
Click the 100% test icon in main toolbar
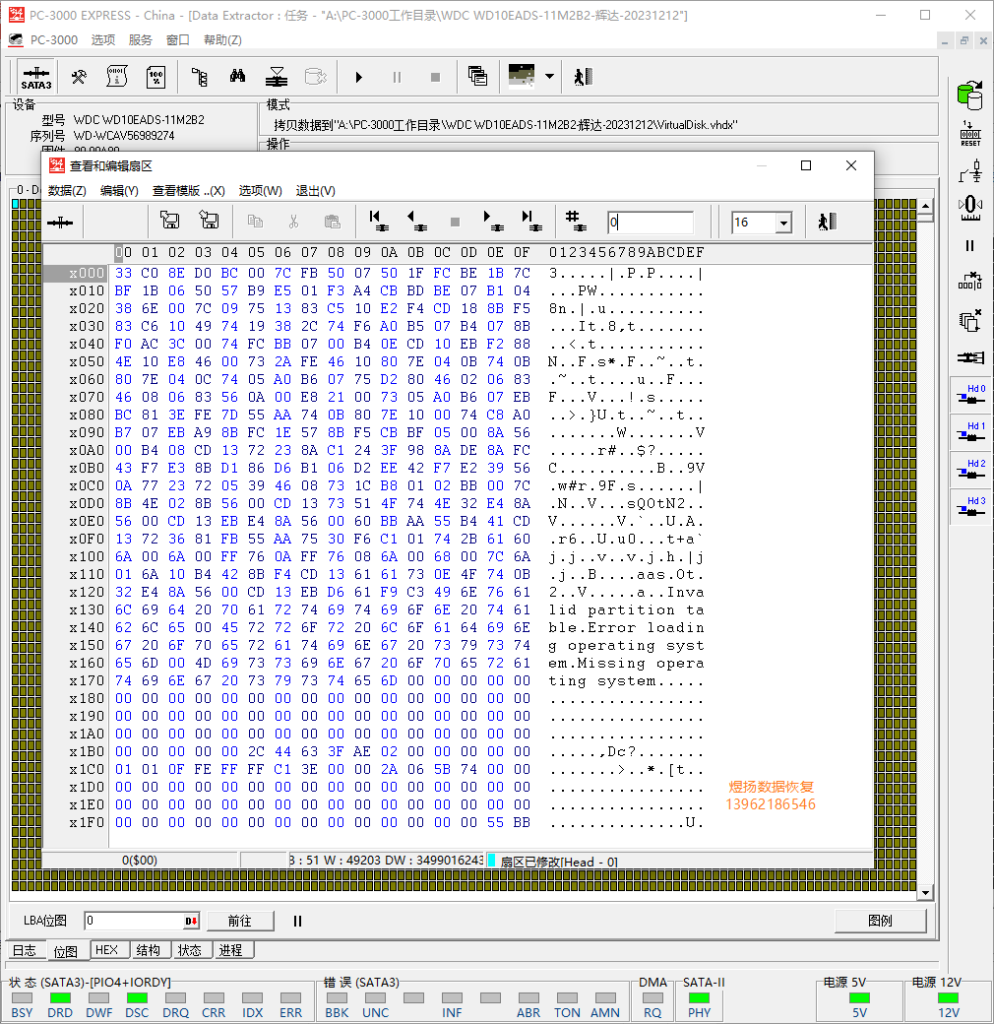(156, 77)
